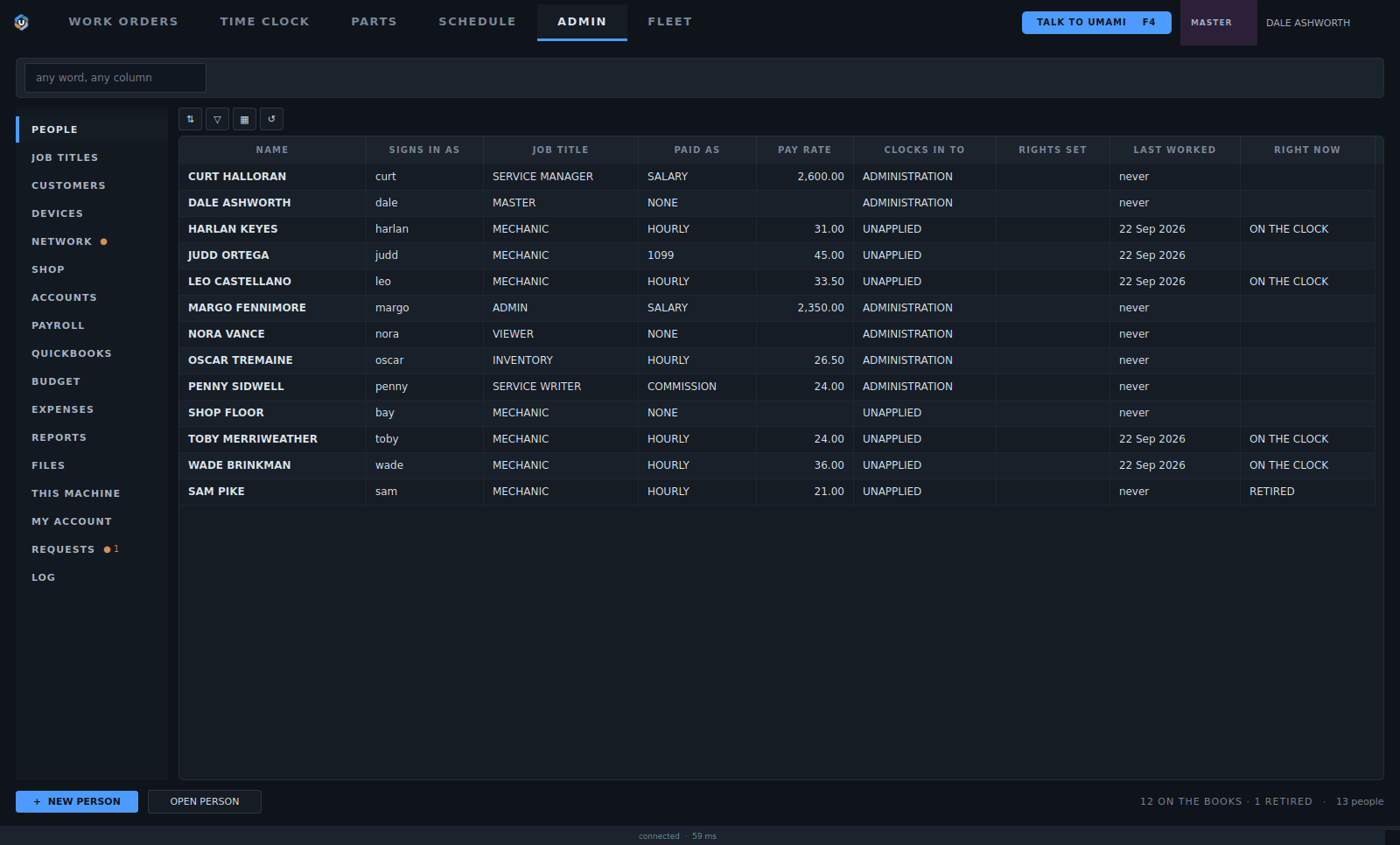Open the filter funnel toolbar icon
This screenshot has width=1400, height=845.
click(217, 119)
